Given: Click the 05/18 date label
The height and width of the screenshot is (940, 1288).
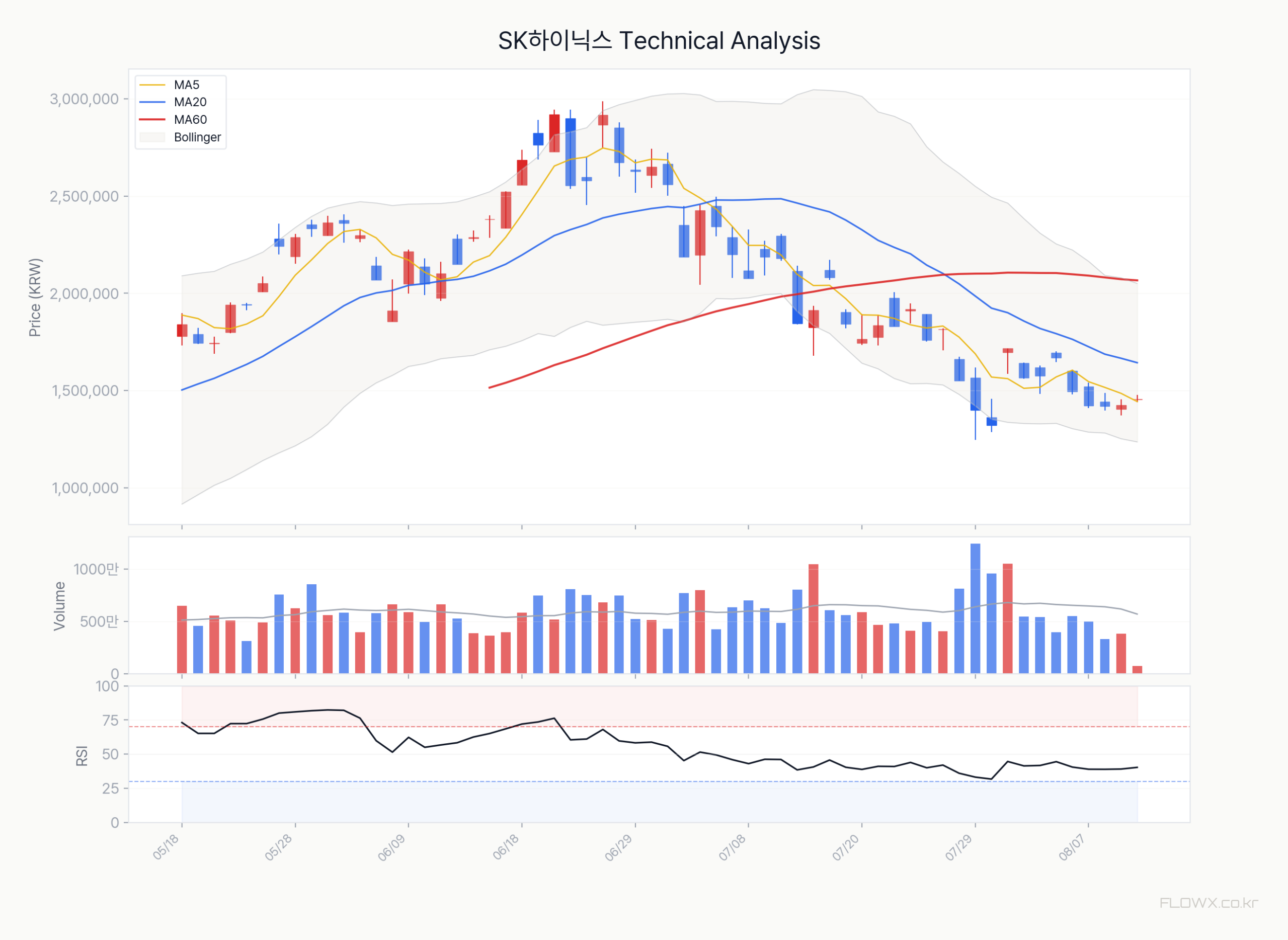Looking at the screenshot, I should point(166,847).
